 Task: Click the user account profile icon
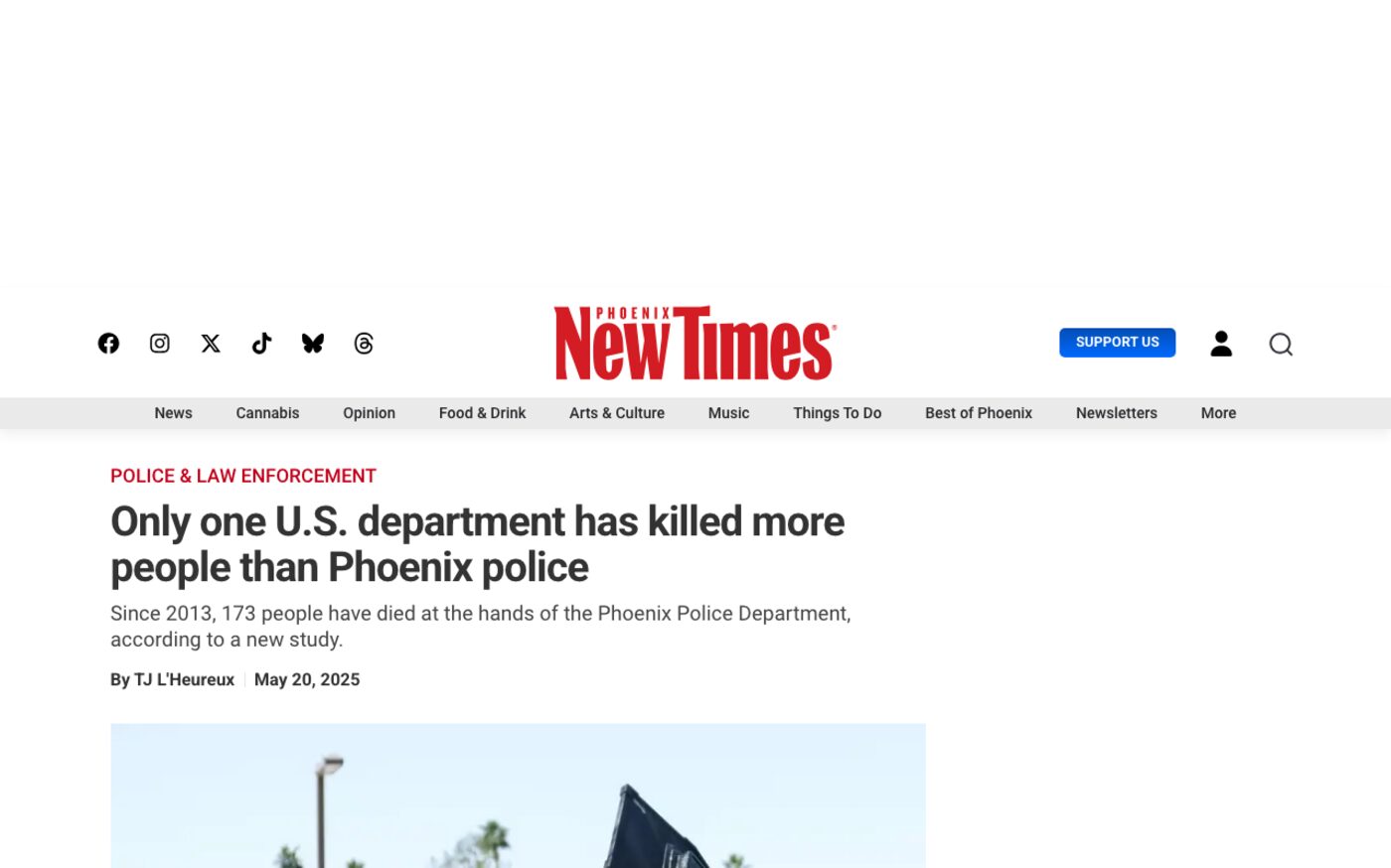pos(1221,343)
